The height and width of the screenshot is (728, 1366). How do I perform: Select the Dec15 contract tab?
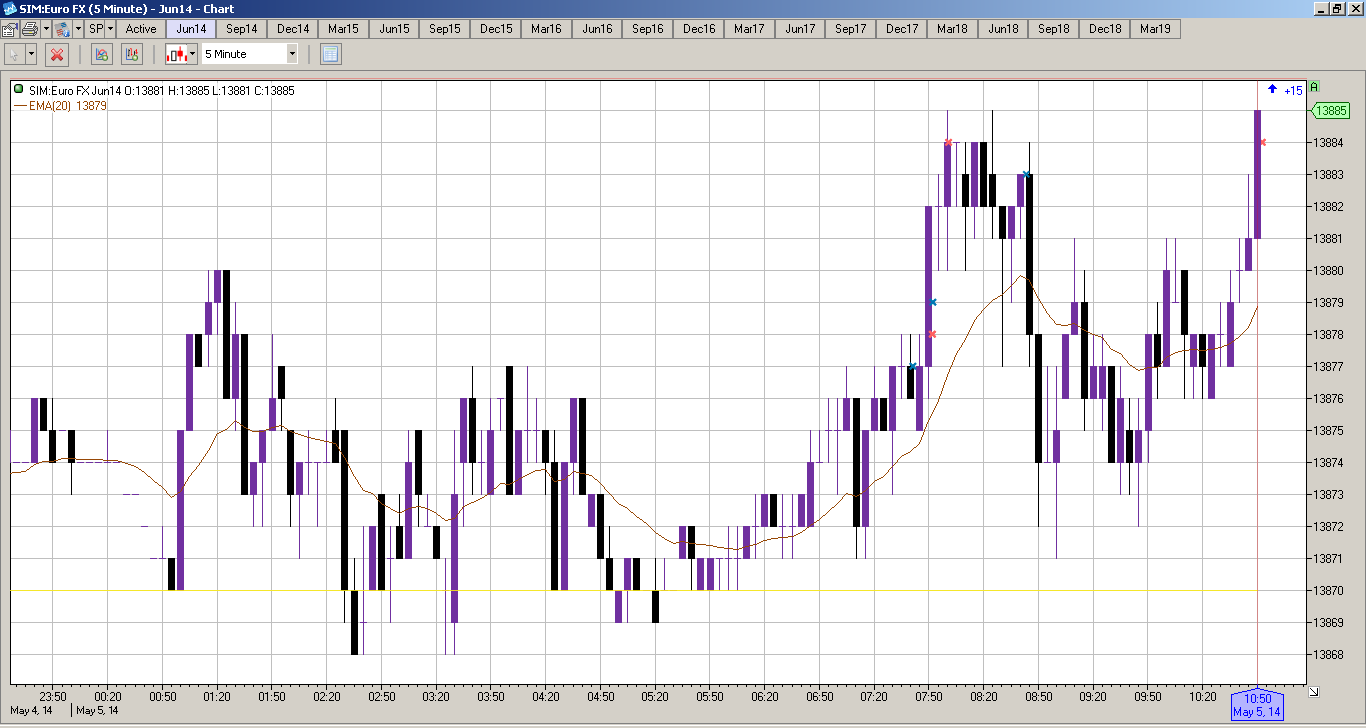[x=496, y=29]
